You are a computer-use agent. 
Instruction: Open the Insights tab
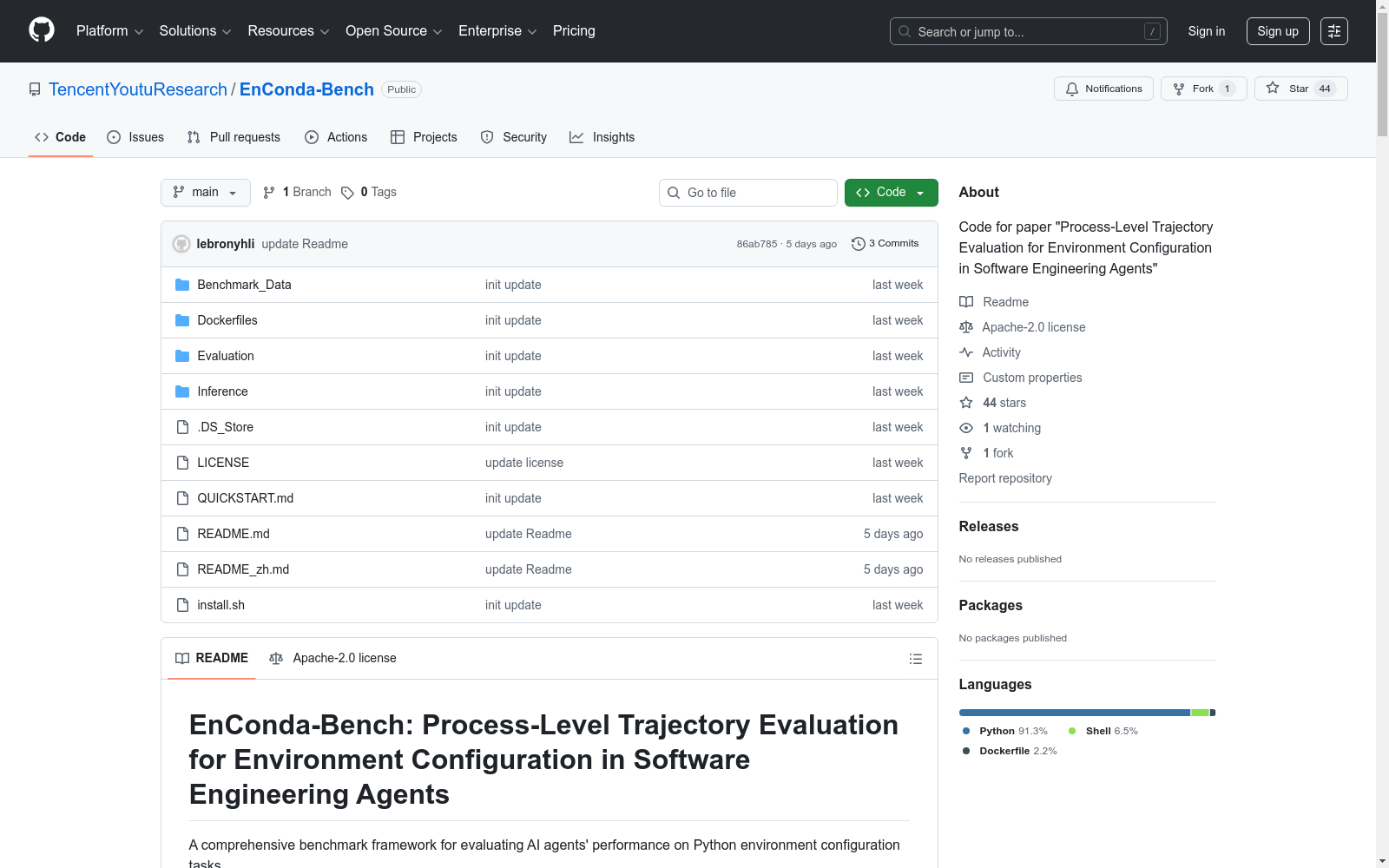pos(602,137)
